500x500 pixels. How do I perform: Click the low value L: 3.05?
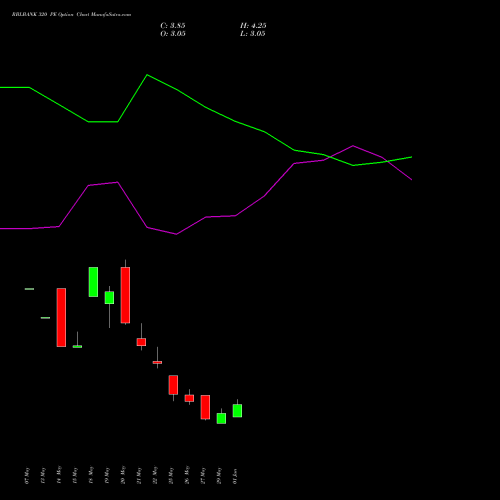[x=253, y=34]
